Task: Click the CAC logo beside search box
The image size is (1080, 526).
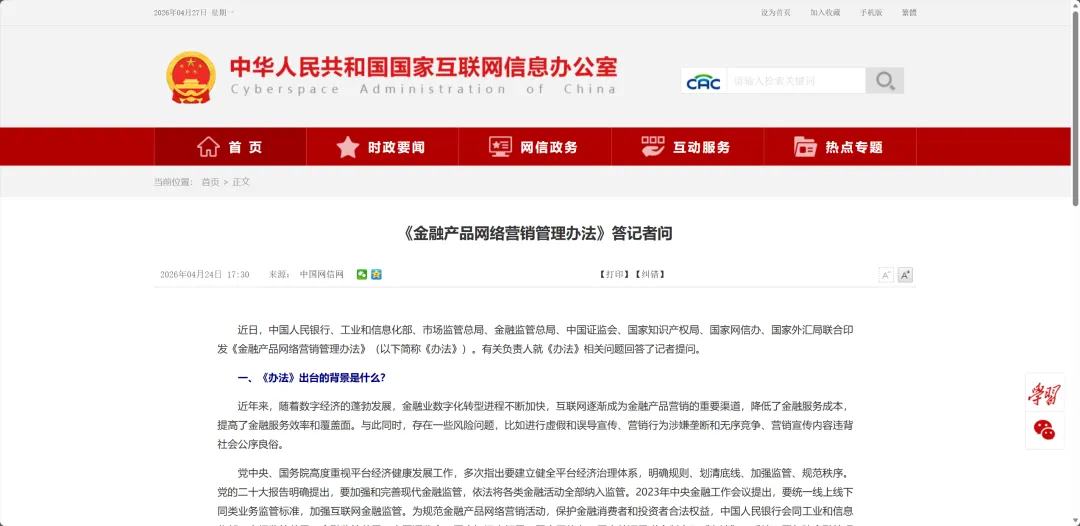Action: click(703, 81)
